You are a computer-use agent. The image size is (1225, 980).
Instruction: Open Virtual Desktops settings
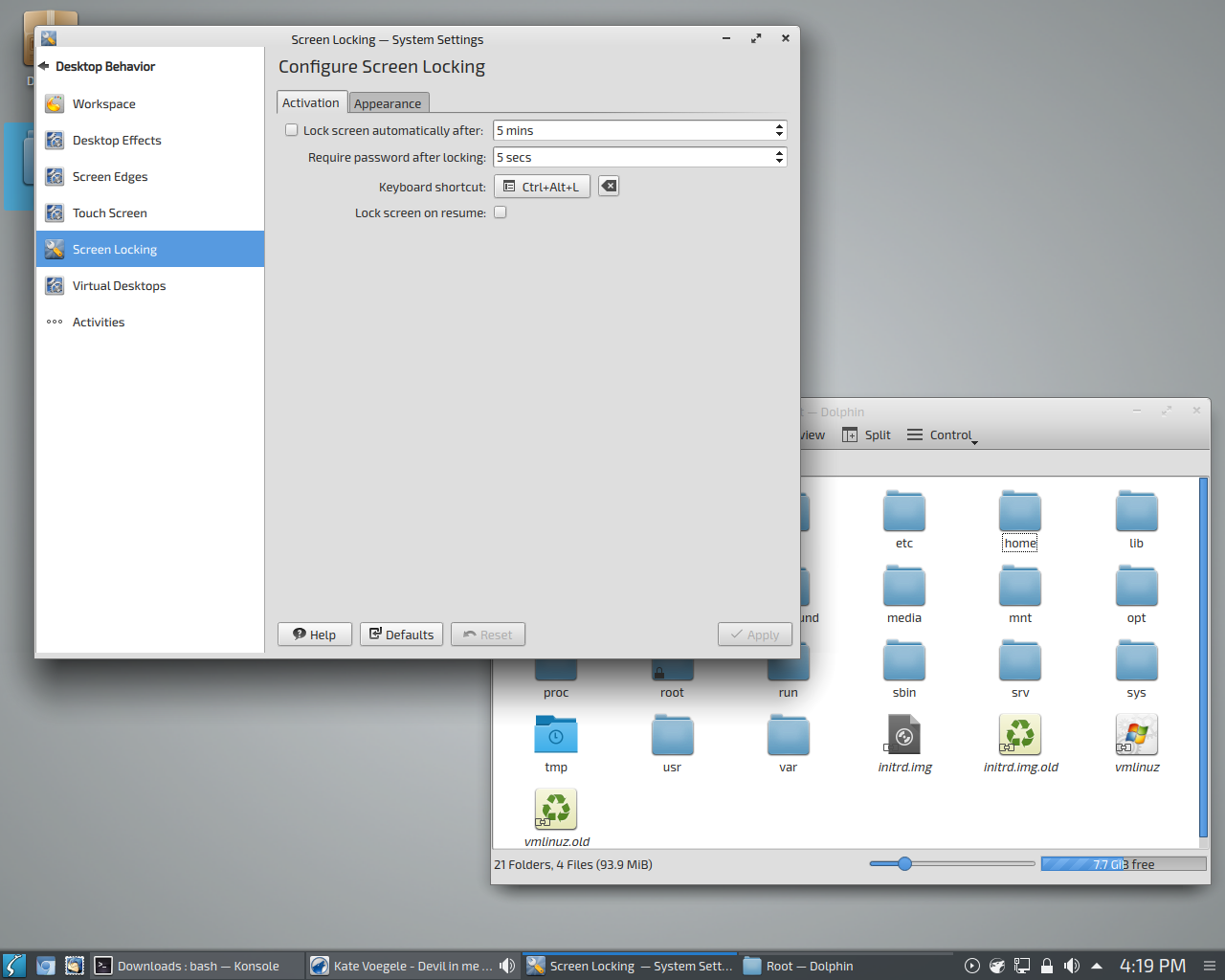tap(150, 285)
